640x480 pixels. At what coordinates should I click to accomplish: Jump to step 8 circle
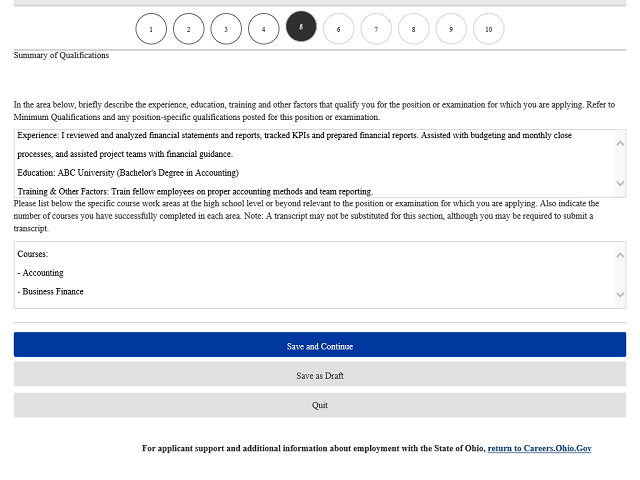click(x=413, y=29)
